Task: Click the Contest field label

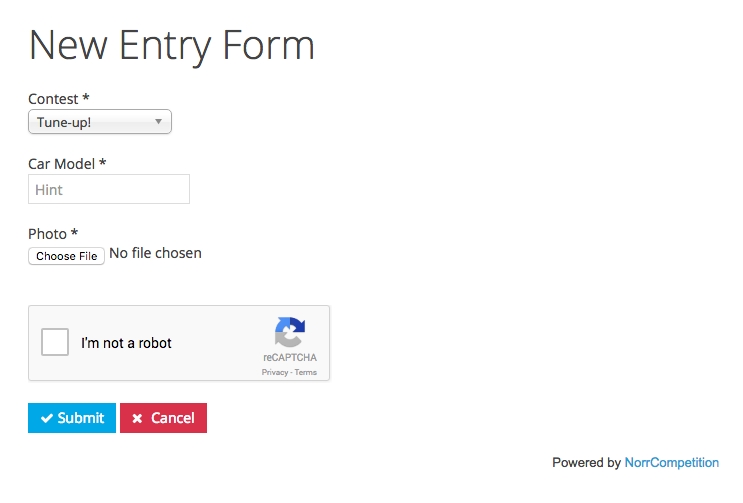Action: click(59, 99)
